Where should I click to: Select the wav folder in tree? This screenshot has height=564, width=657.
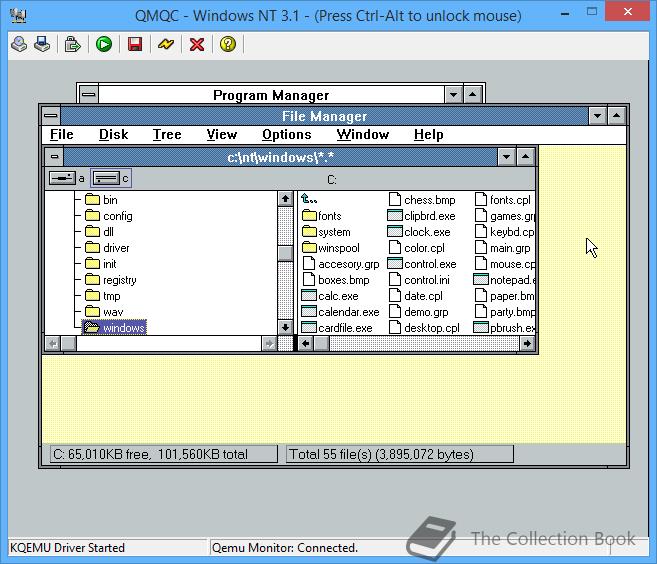coord(104,312)
